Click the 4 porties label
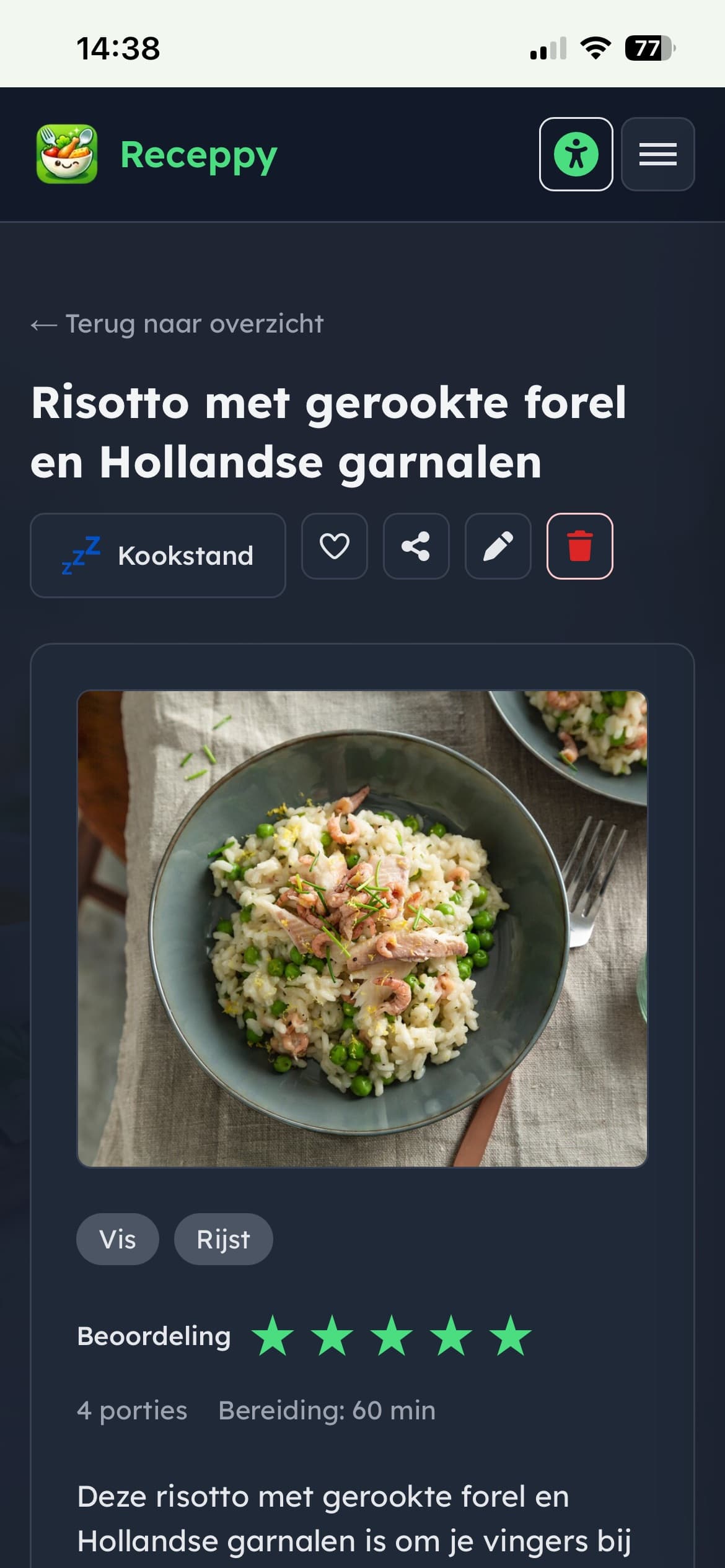The image size is (725, 1568). tap(132, 1411)
